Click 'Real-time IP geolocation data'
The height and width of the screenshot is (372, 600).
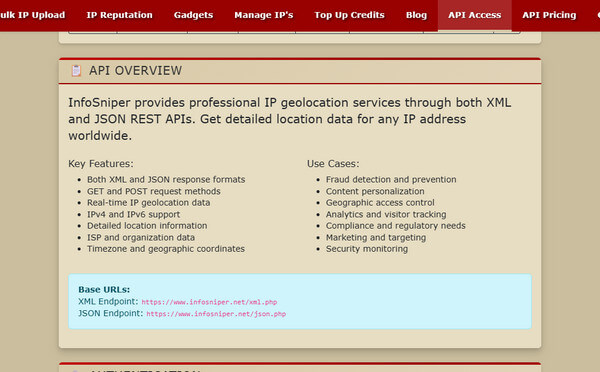point(148,202)
